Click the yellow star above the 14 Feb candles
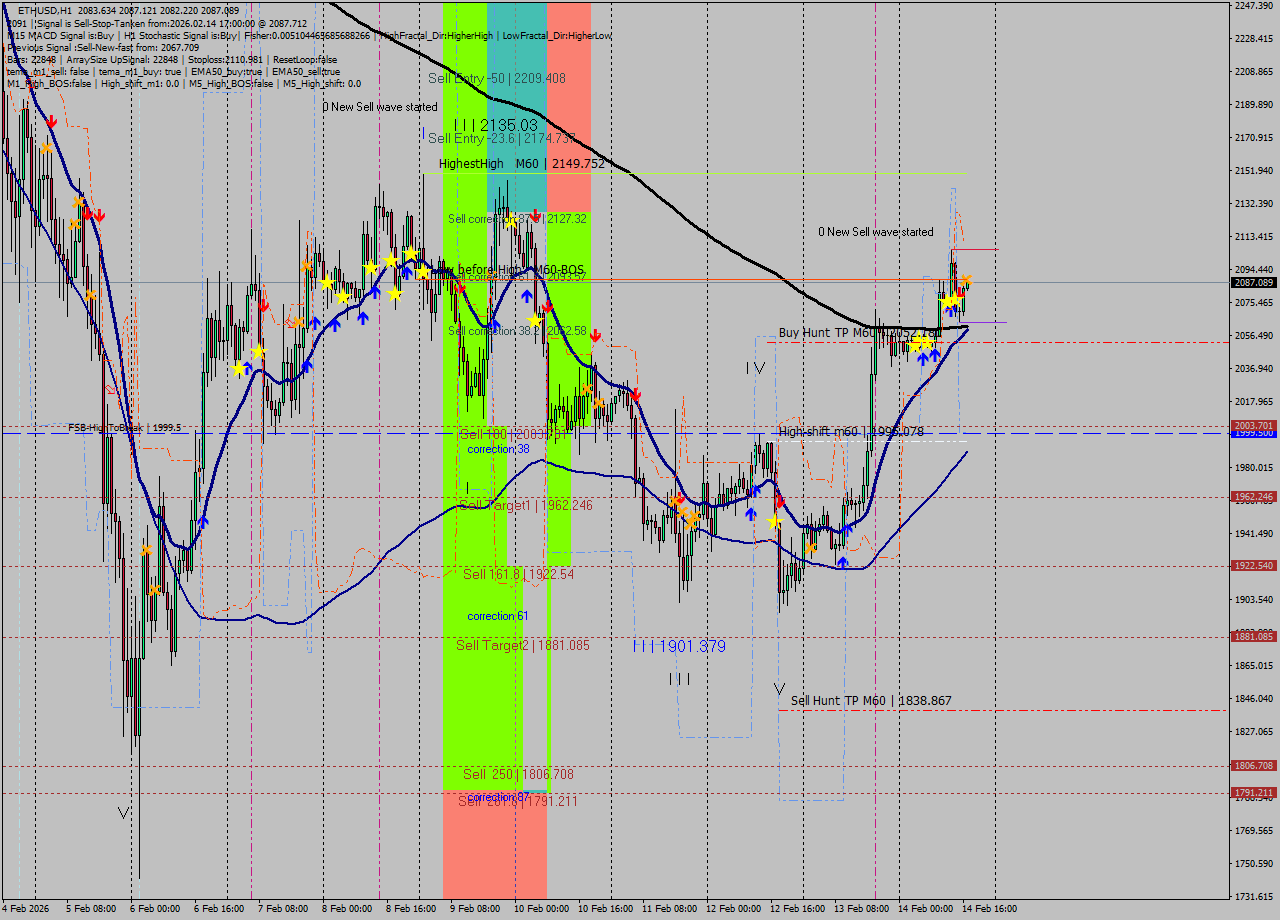The width and height of the screenshot is (1280, 920). pos(951,301)
